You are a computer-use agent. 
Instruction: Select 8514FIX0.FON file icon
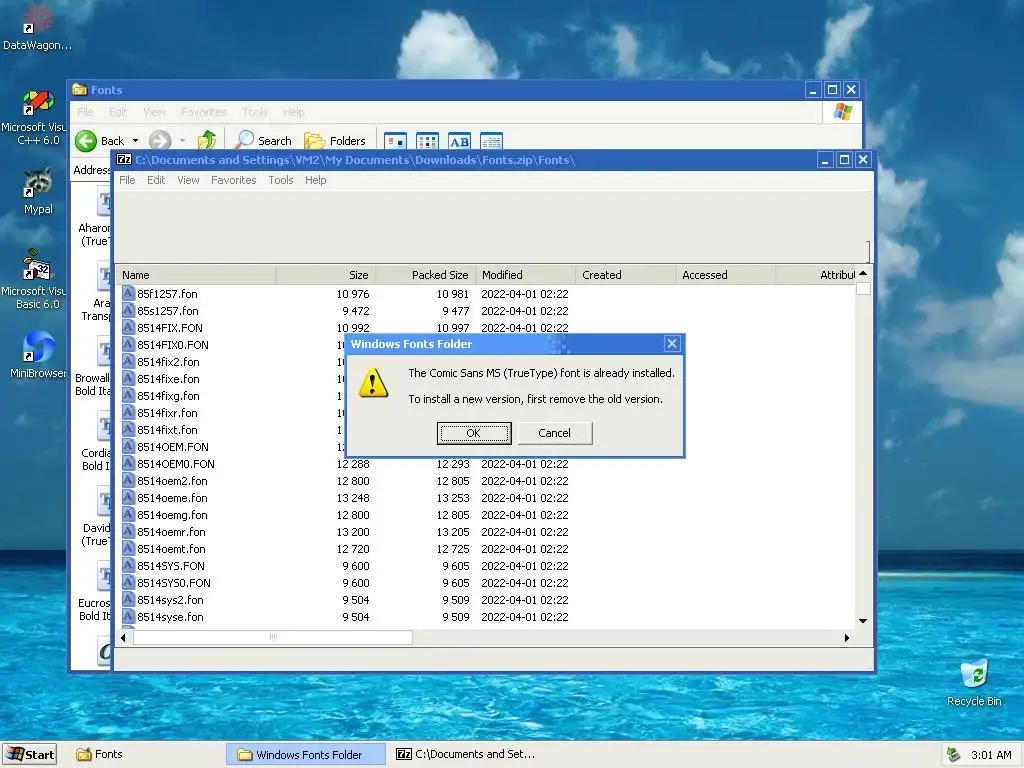[128, 345]
